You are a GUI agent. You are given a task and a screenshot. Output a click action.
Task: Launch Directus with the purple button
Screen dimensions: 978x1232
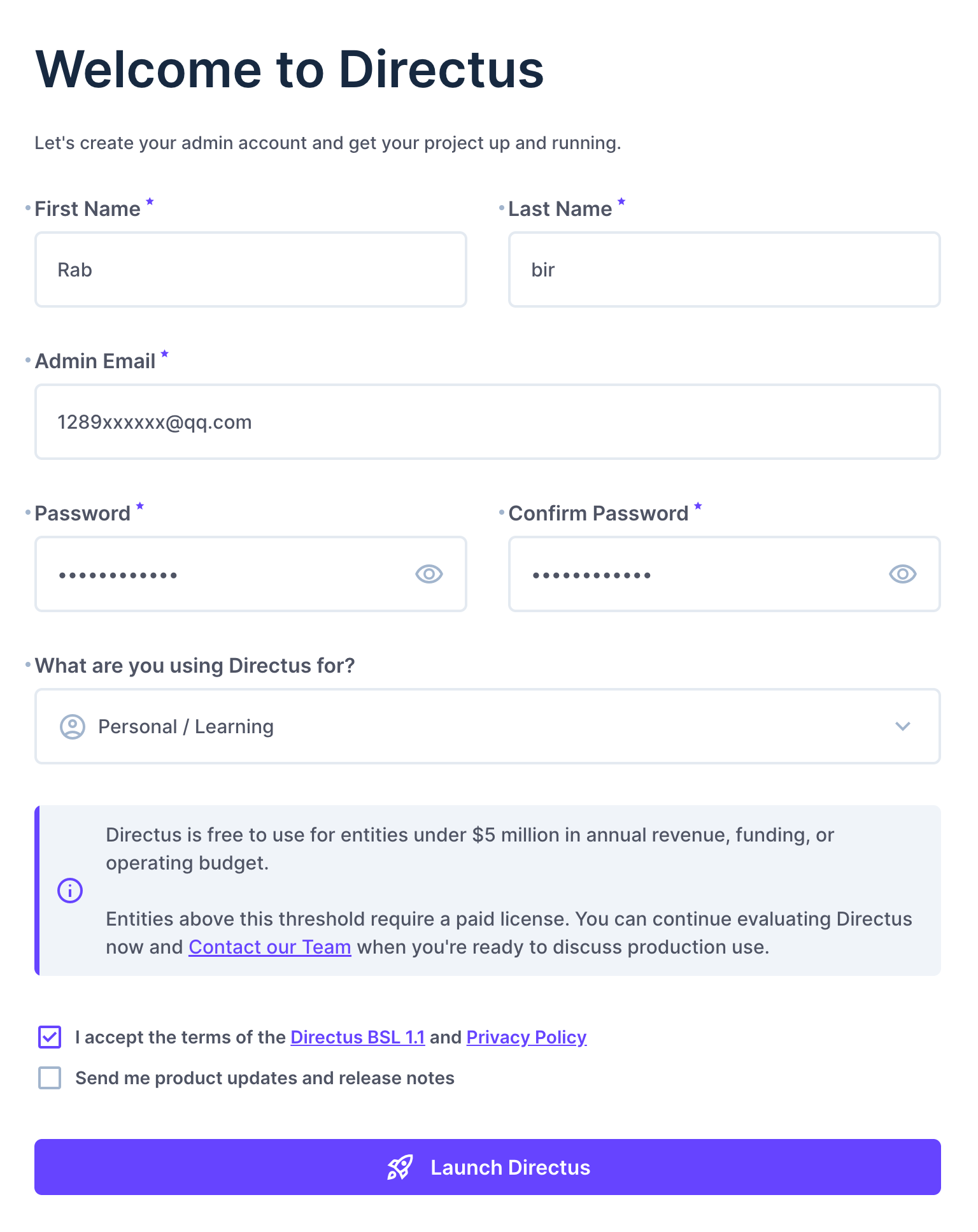488,1167
